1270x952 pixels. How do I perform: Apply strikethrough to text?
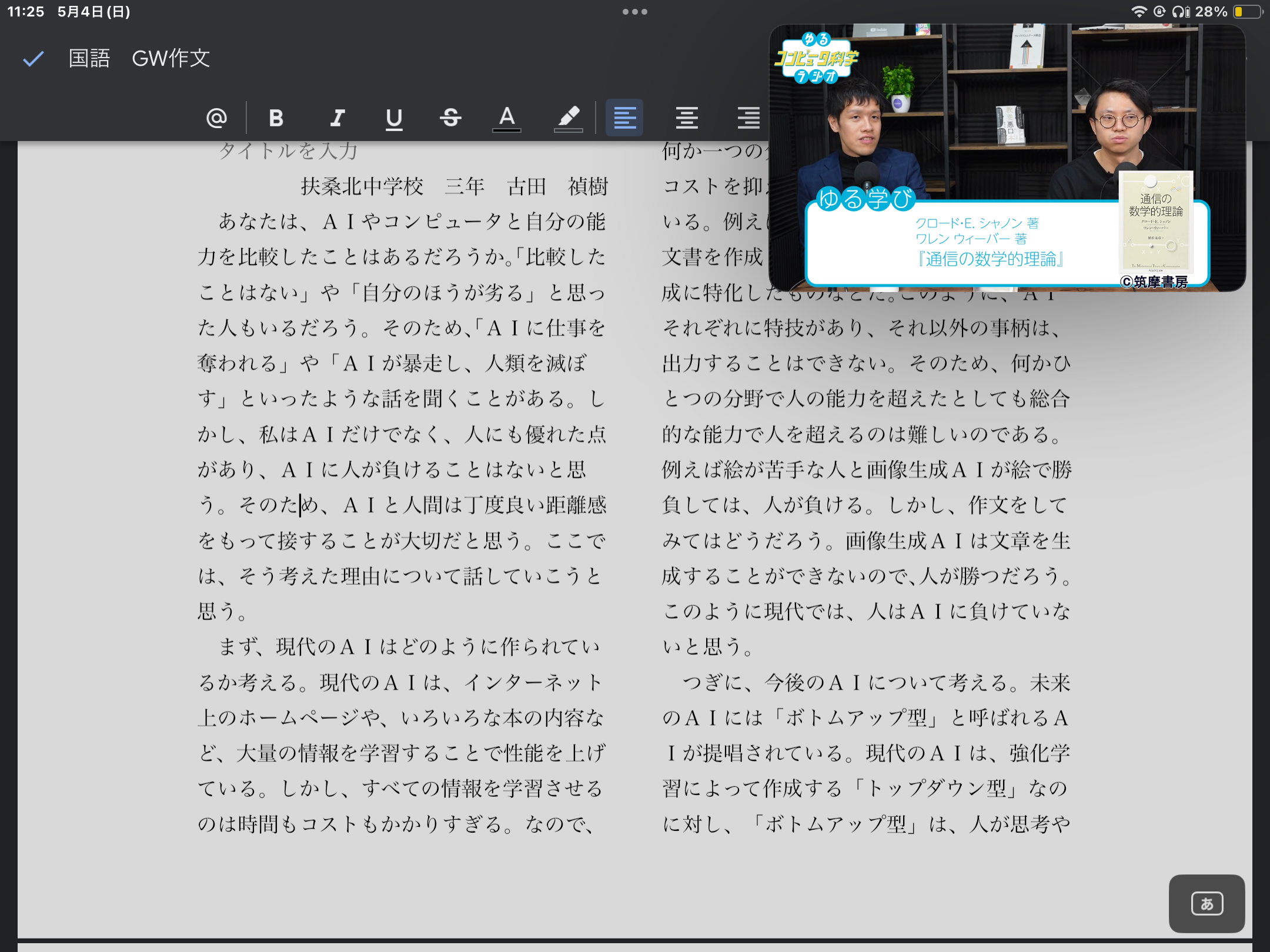pos(450,118)
